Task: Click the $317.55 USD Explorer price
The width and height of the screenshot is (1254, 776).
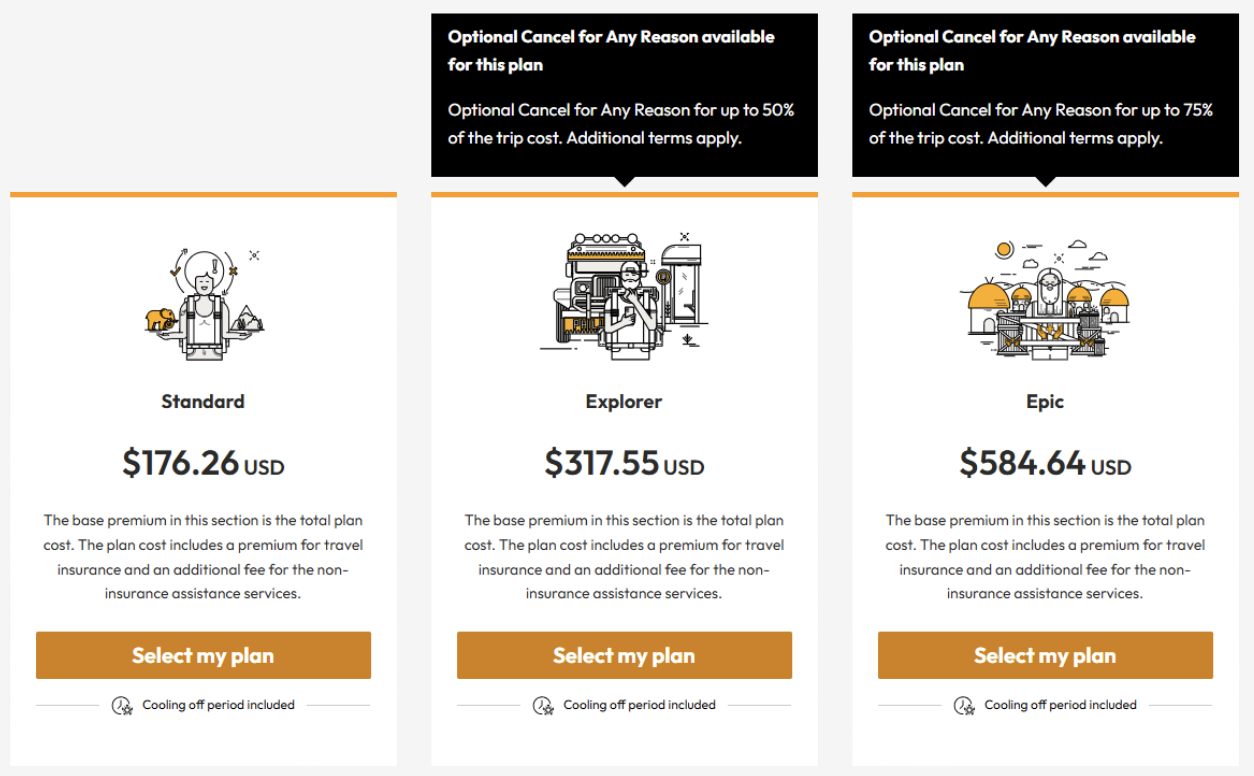Action: pos(624,464)
